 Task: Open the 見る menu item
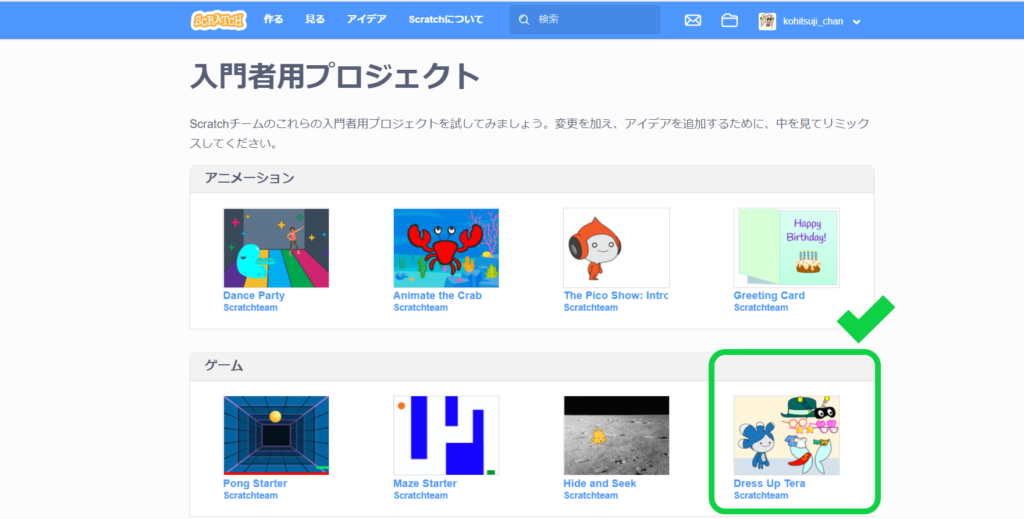click(315, 20)
